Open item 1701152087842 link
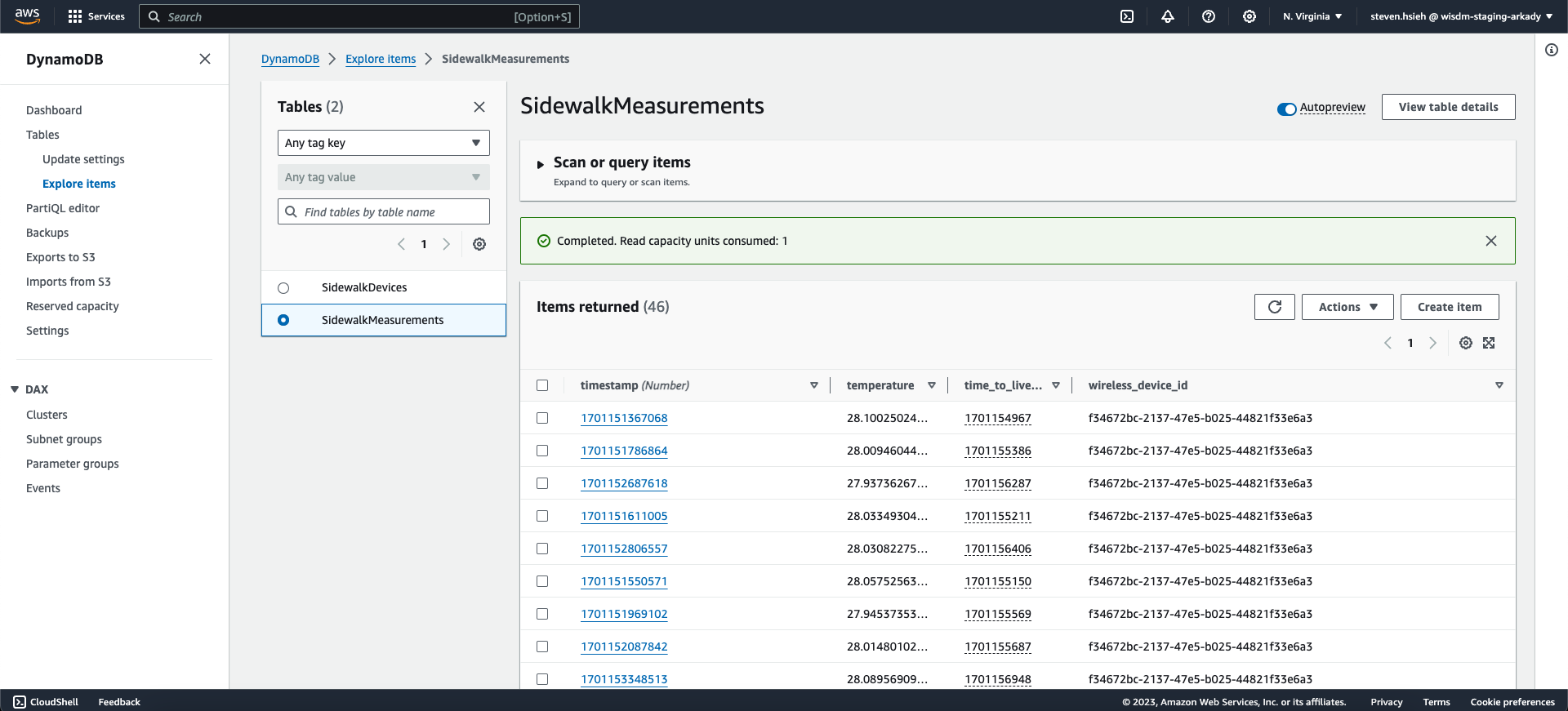 coord(624,647)
